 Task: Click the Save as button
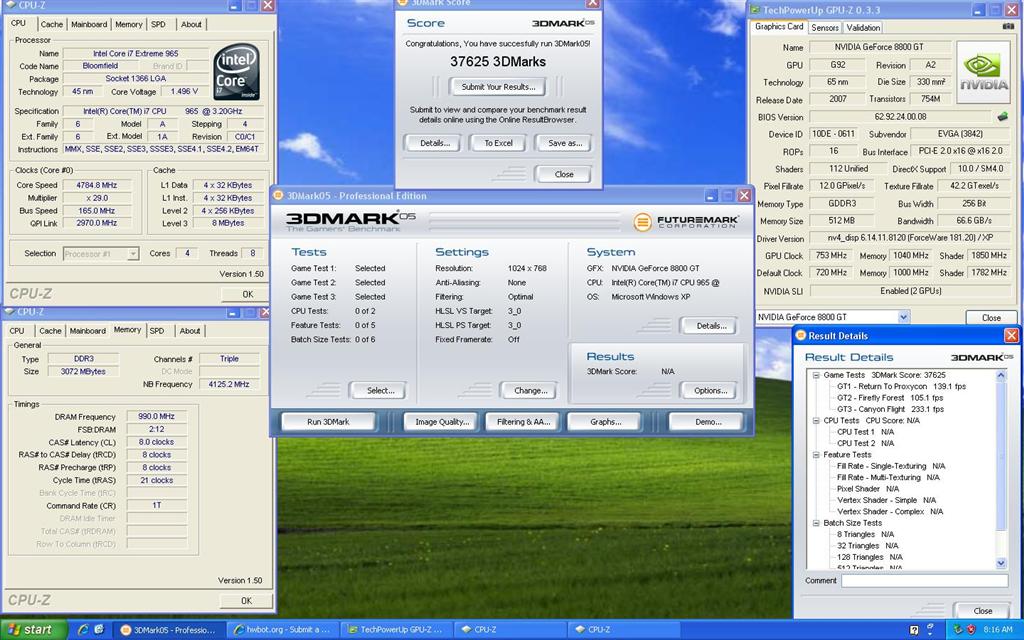click(x=564, y=142)
